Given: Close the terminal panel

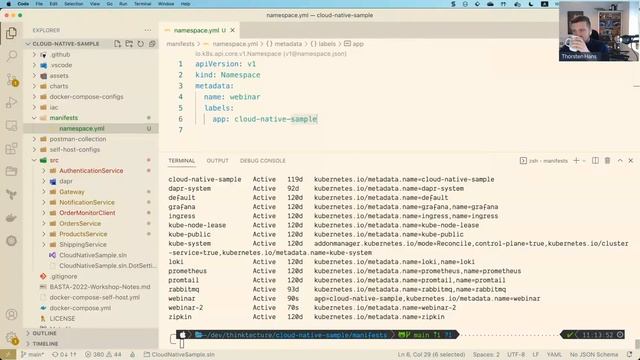Looking at the screenshot, I should pos(631,160).
